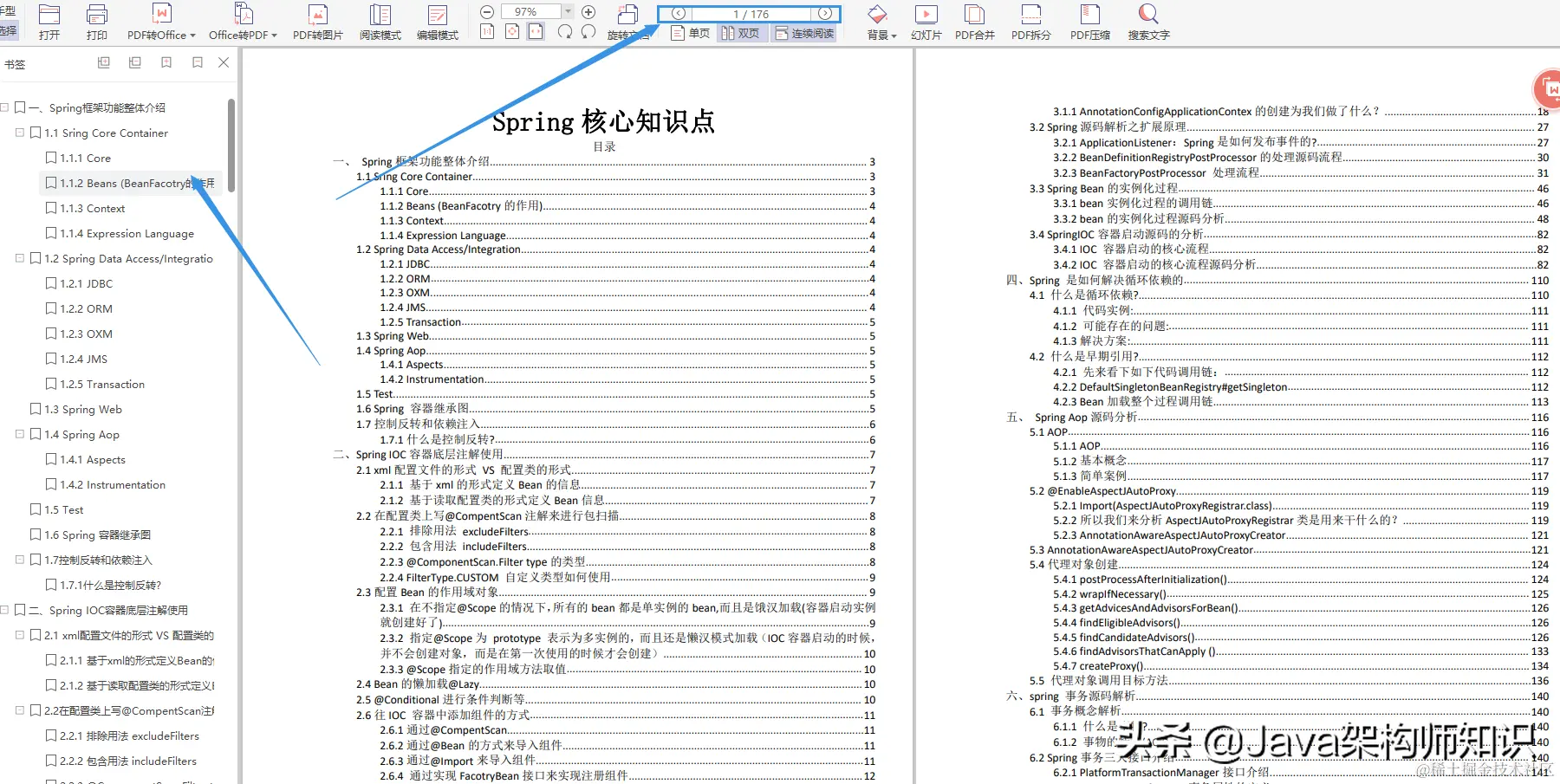Click the page number field 1 / 176

pos(751,14)
